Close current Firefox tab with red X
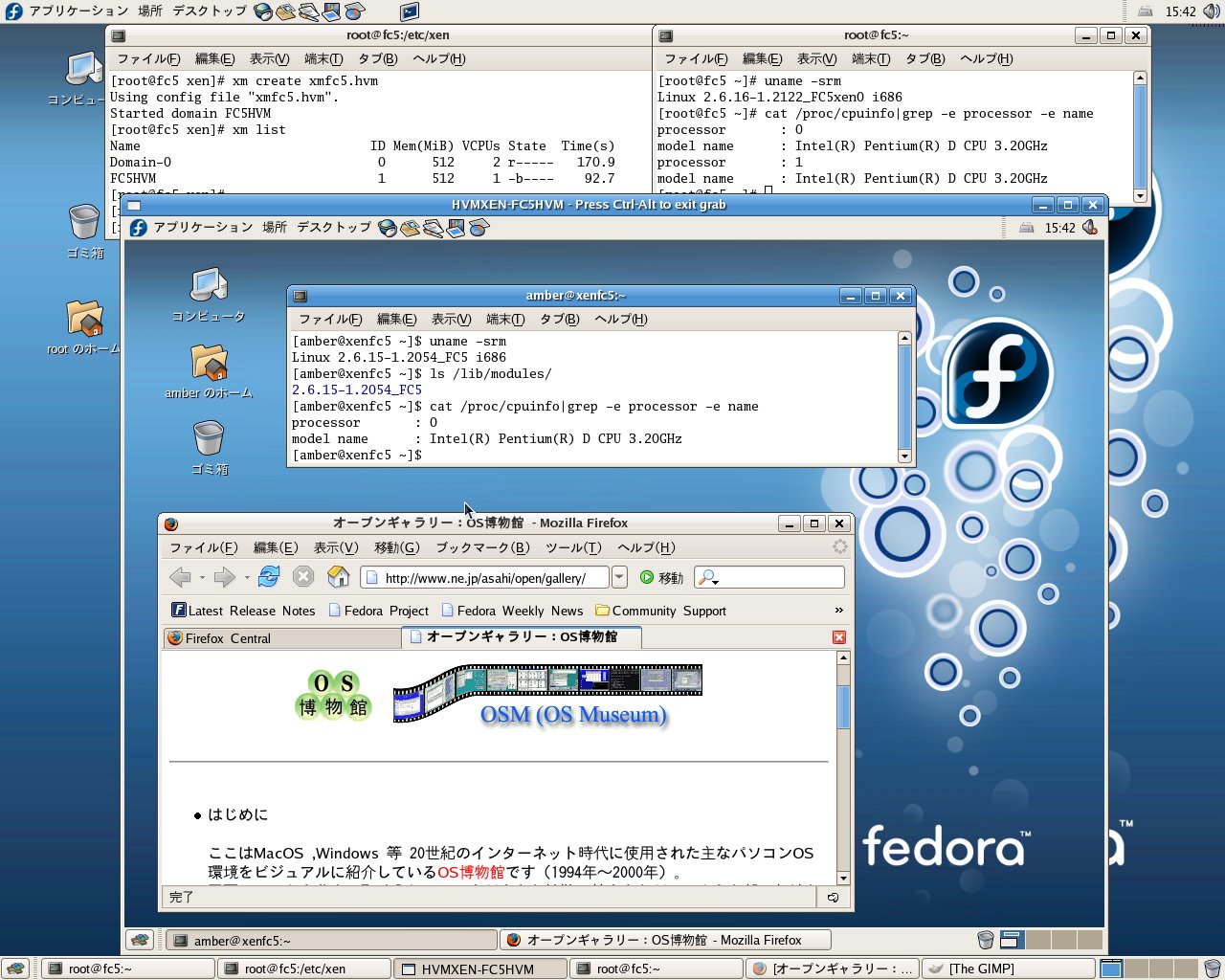1225x980 pixels. click(839, 637)
